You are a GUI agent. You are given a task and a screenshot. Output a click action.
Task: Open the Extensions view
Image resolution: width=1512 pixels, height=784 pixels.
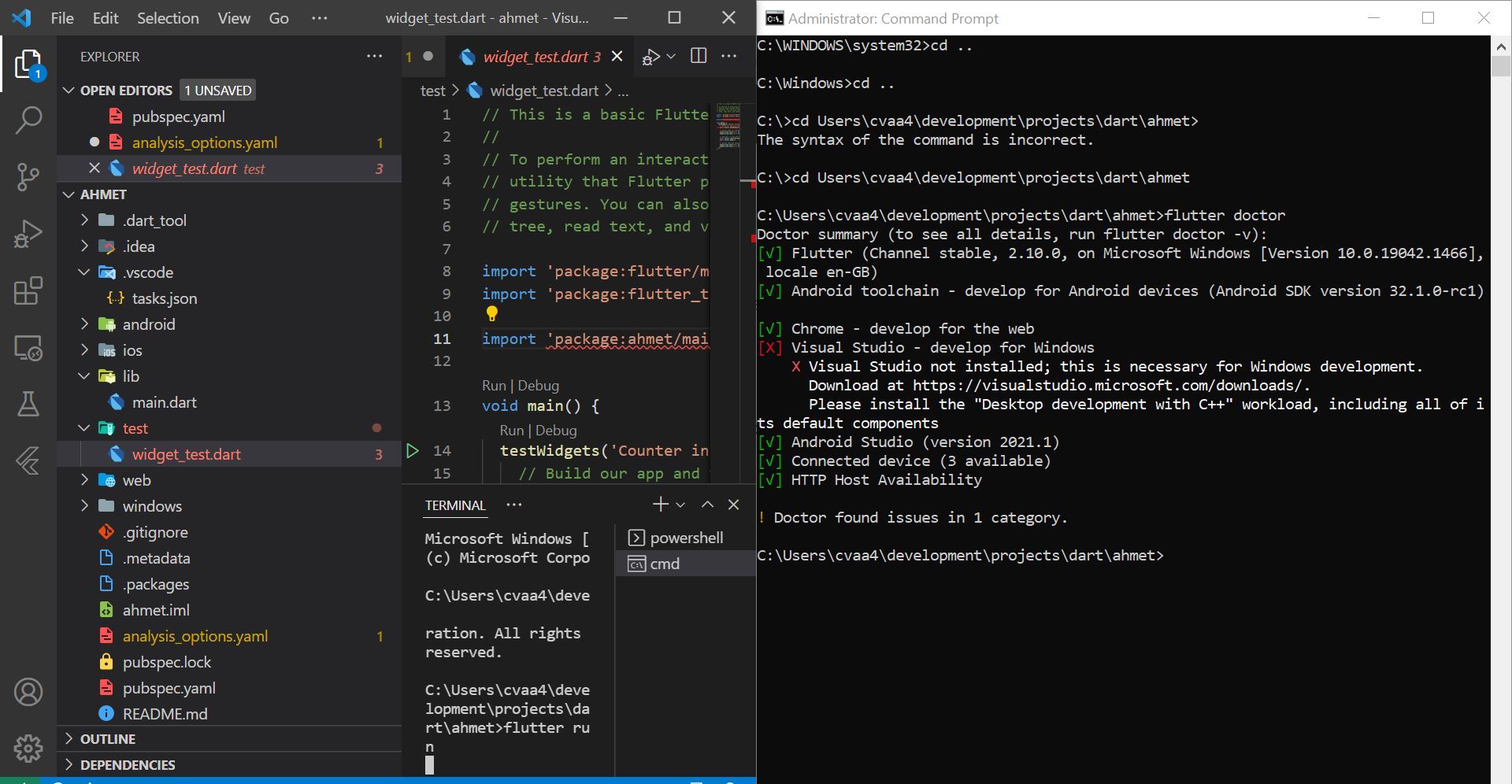(28, 290)
